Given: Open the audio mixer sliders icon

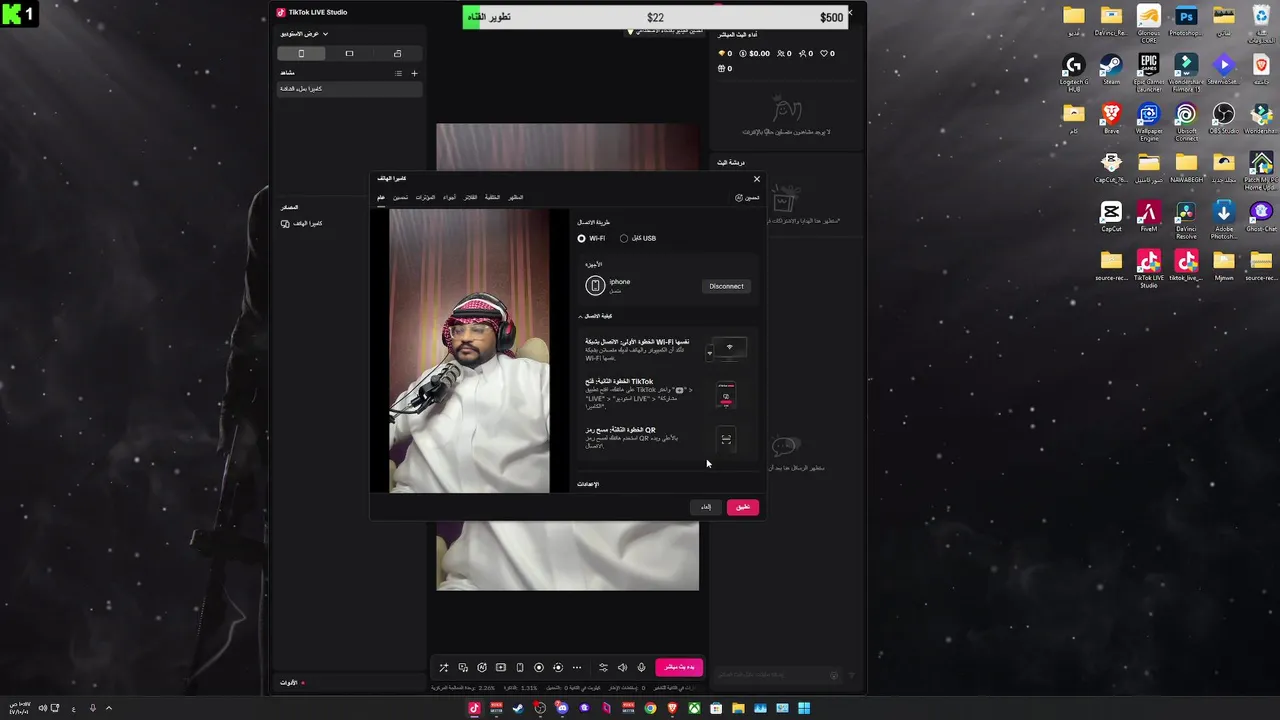Looking at the screenshot, I should point(603,667).
